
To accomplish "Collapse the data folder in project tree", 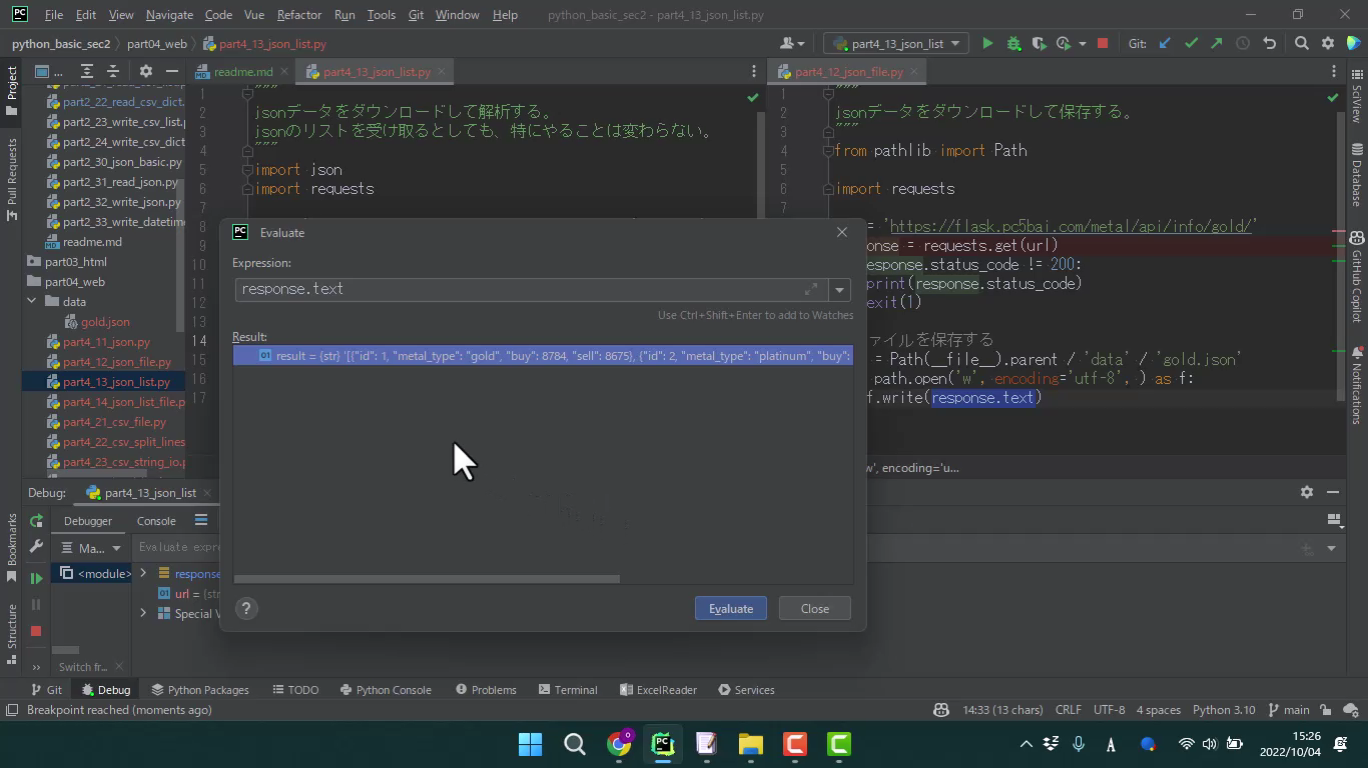I will 31,302.
